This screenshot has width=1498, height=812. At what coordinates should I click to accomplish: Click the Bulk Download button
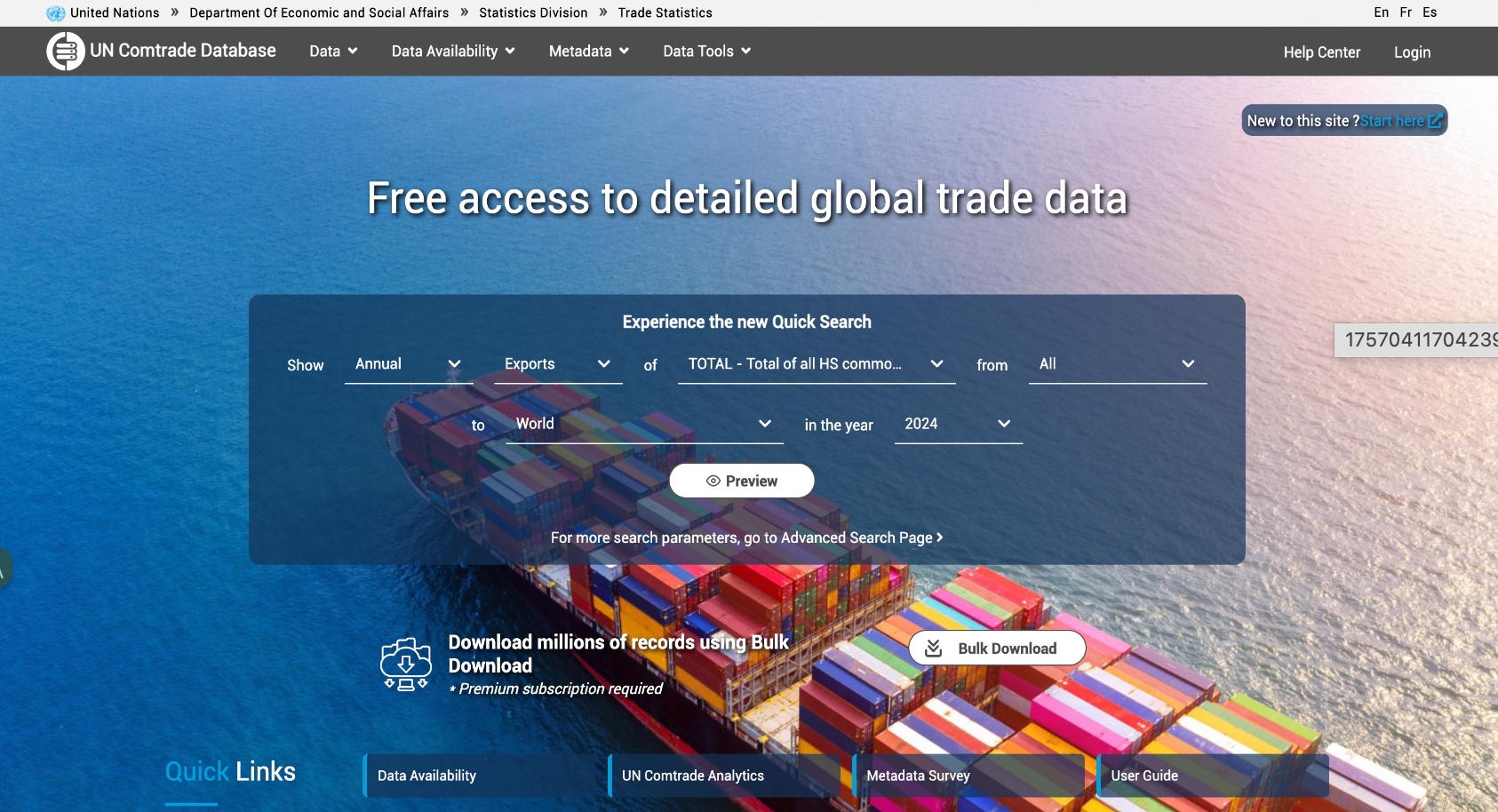[997, 649]
